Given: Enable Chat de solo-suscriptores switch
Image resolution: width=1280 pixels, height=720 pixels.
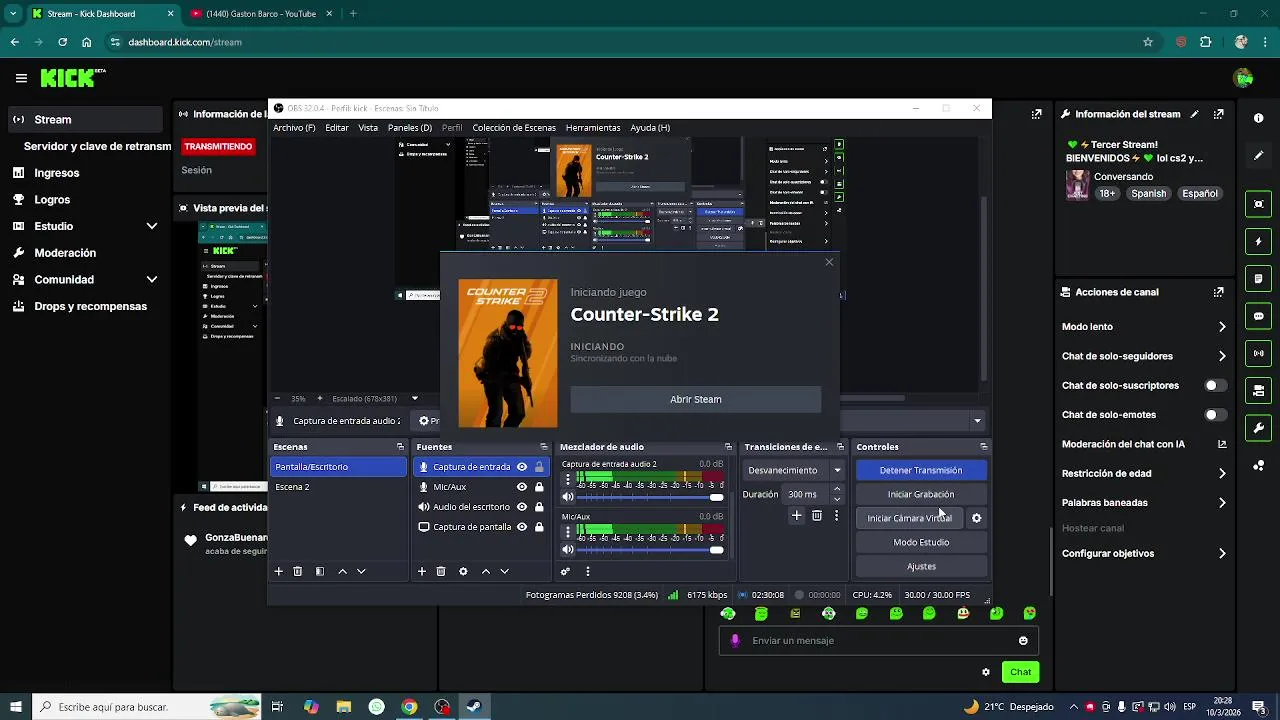Looking at the screenshot, I should [1215, 385].
